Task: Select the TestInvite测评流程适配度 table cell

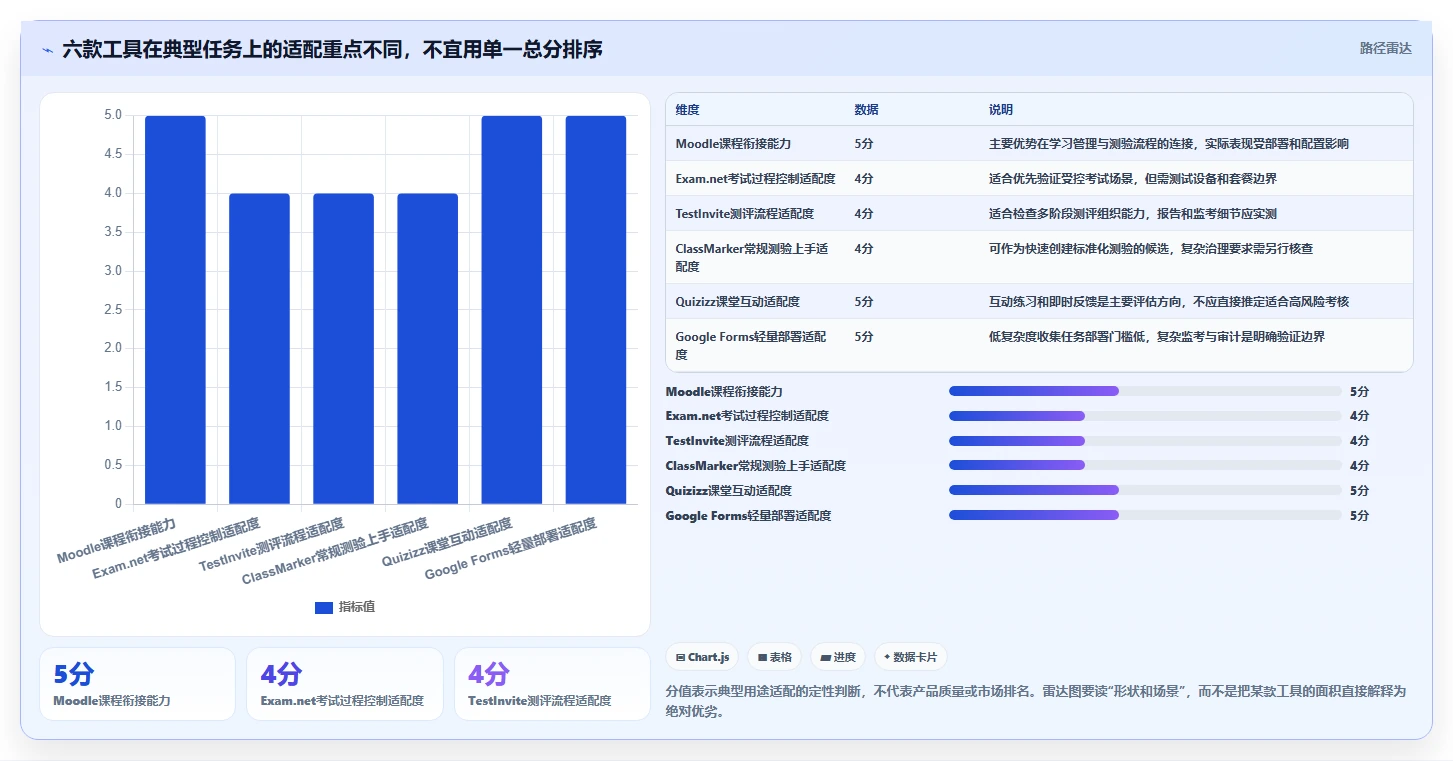Action: click(744, 214)
